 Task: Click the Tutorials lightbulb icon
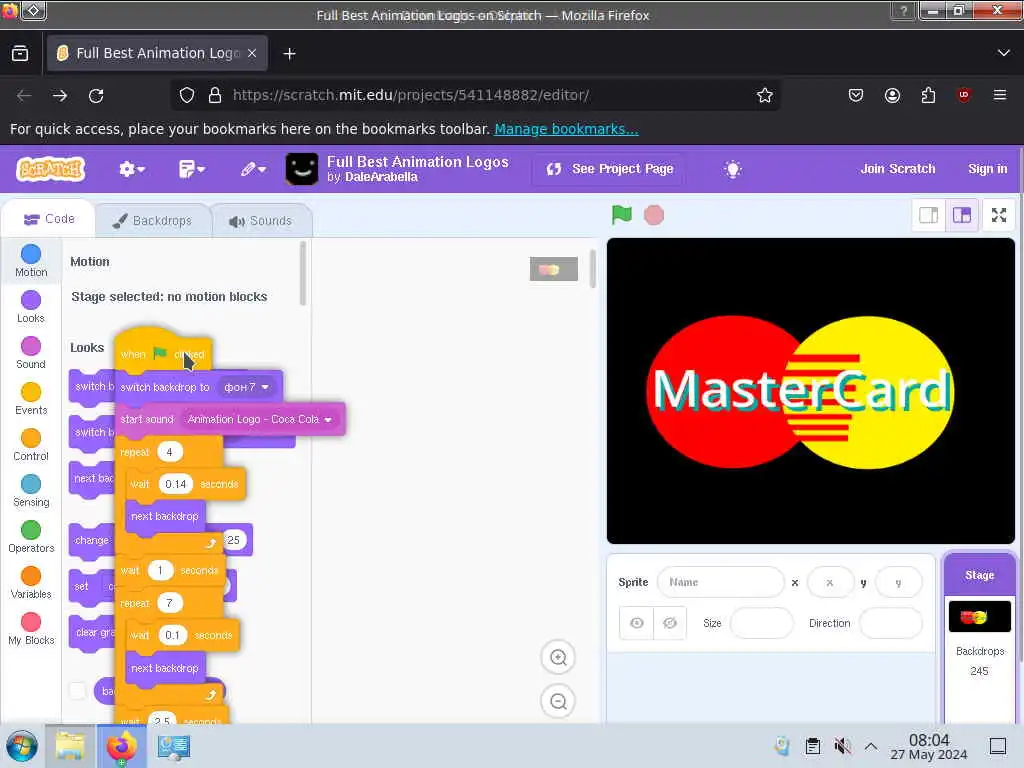pos(733,169)
